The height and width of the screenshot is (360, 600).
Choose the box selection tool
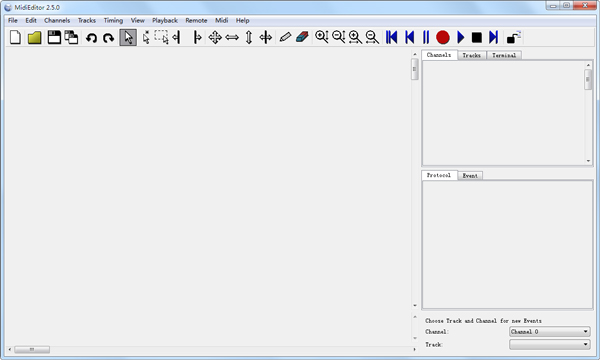161,37
